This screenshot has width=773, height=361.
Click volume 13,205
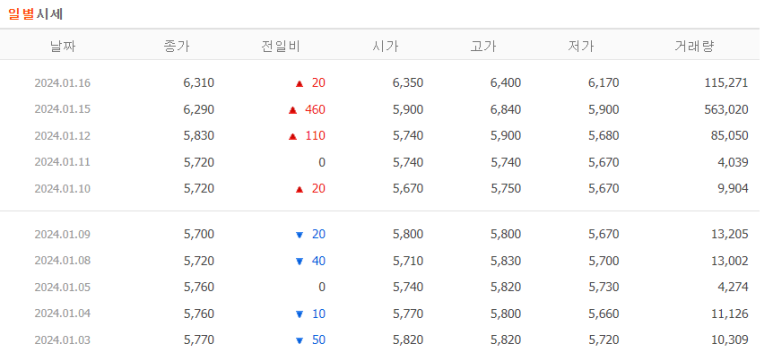(730, 234)
